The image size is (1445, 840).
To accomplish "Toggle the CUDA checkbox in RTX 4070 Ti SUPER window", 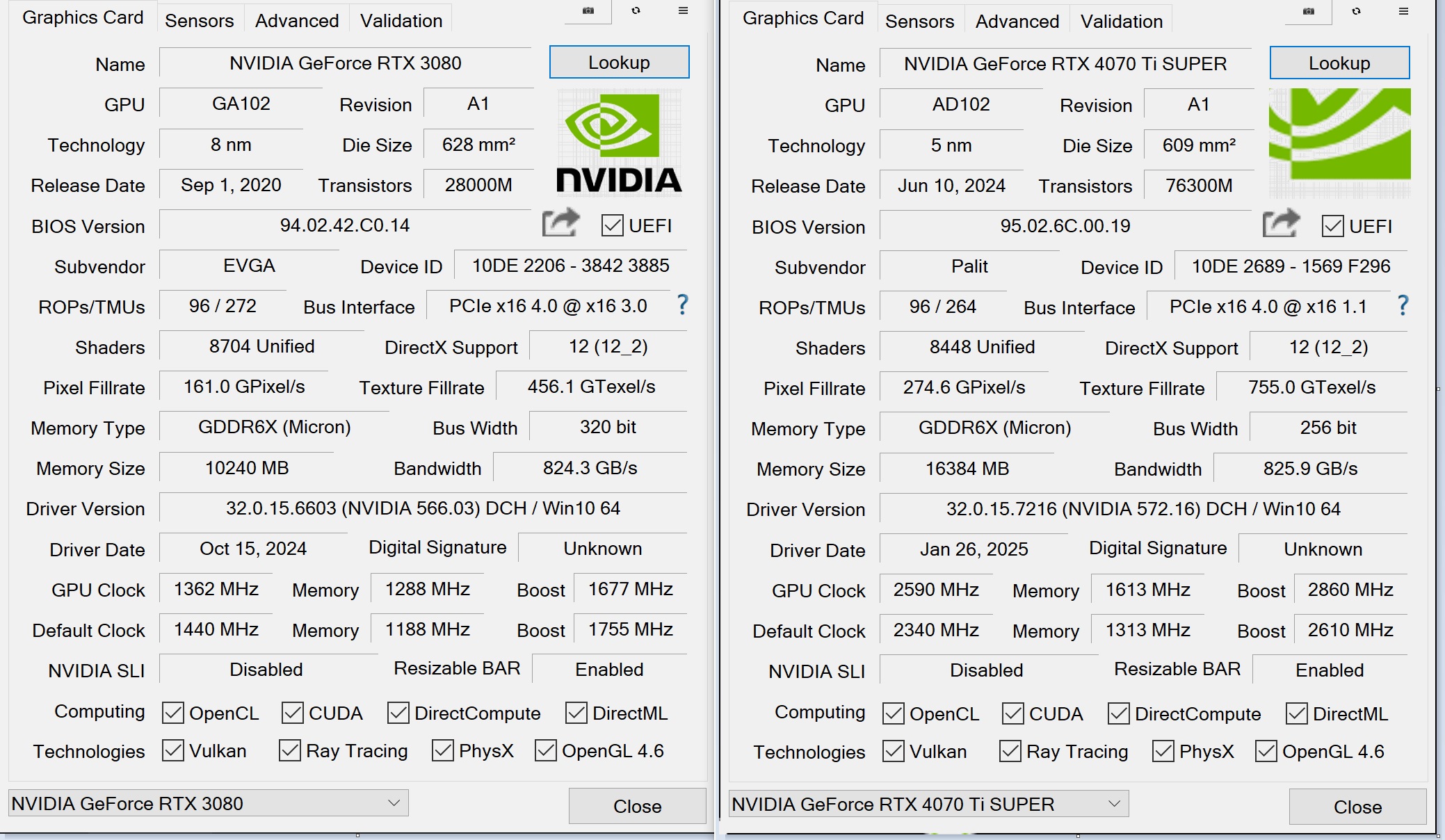I will point(1013,714).
